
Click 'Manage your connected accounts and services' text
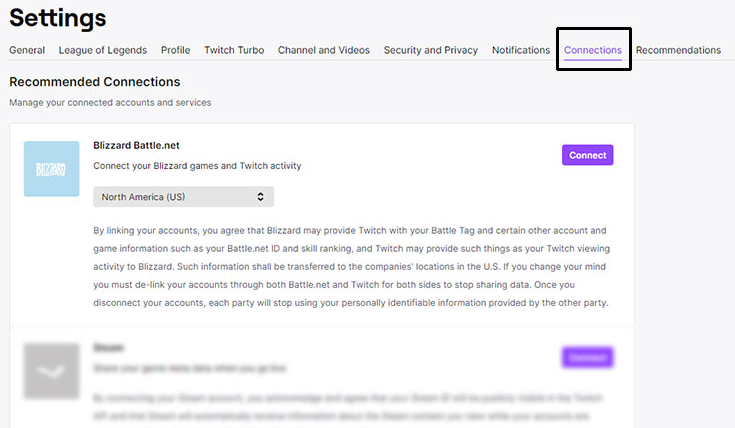pos(110,102)
